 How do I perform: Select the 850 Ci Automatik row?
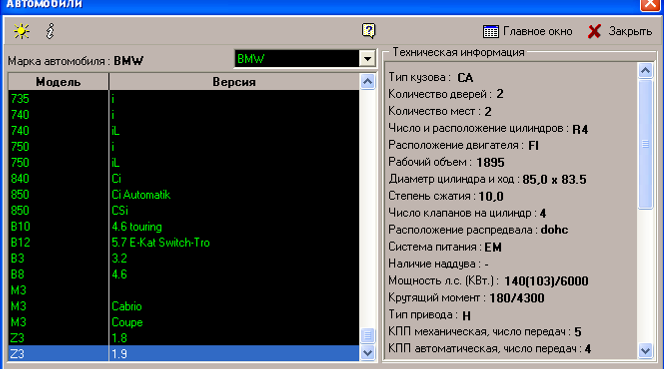coord(183,195)
